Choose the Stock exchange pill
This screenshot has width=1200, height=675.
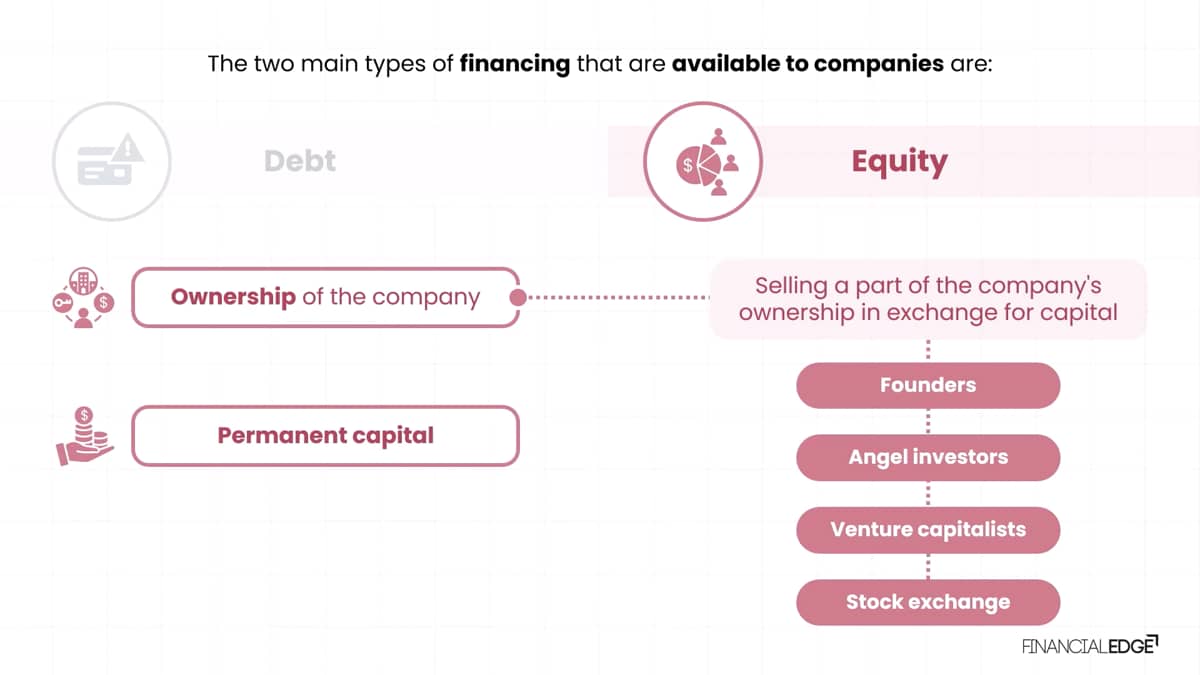(928, 602)
